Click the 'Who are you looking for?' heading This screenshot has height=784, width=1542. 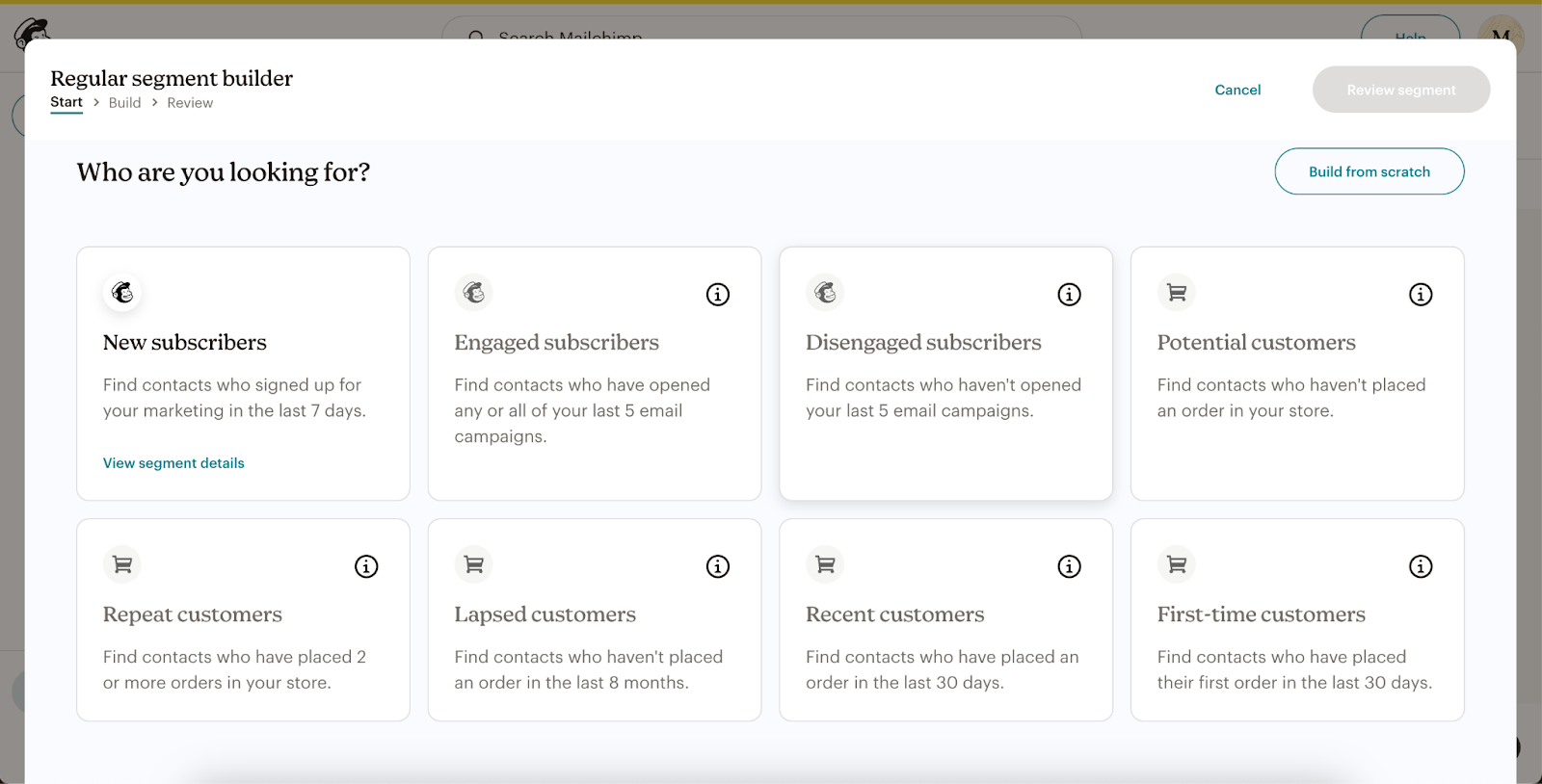[224, 171]
